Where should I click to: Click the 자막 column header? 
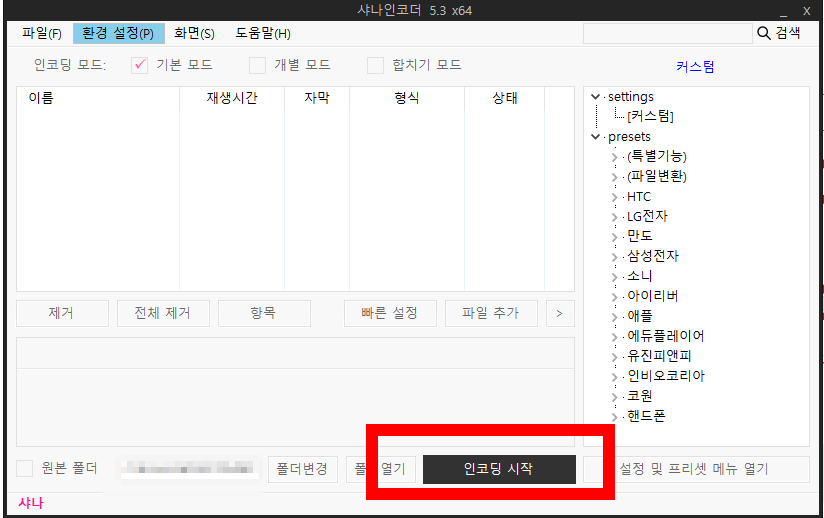tap(317, 98)
